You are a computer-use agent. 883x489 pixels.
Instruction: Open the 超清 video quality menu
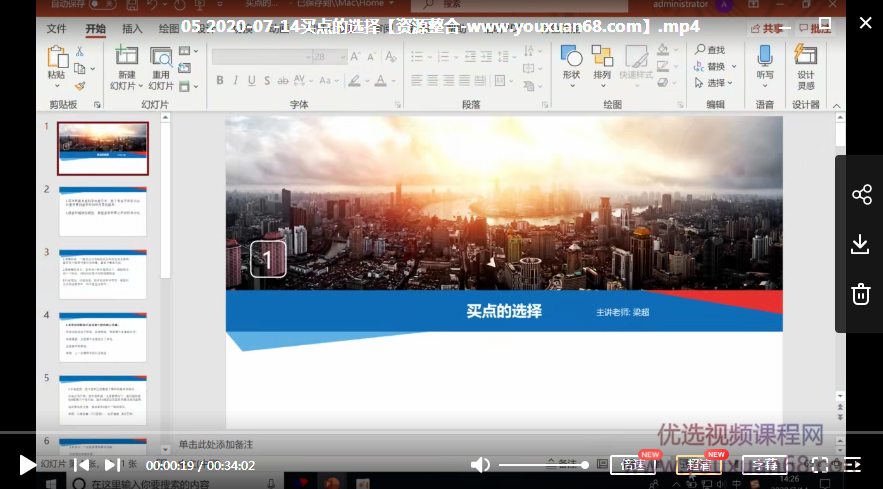tap(699, 465)
